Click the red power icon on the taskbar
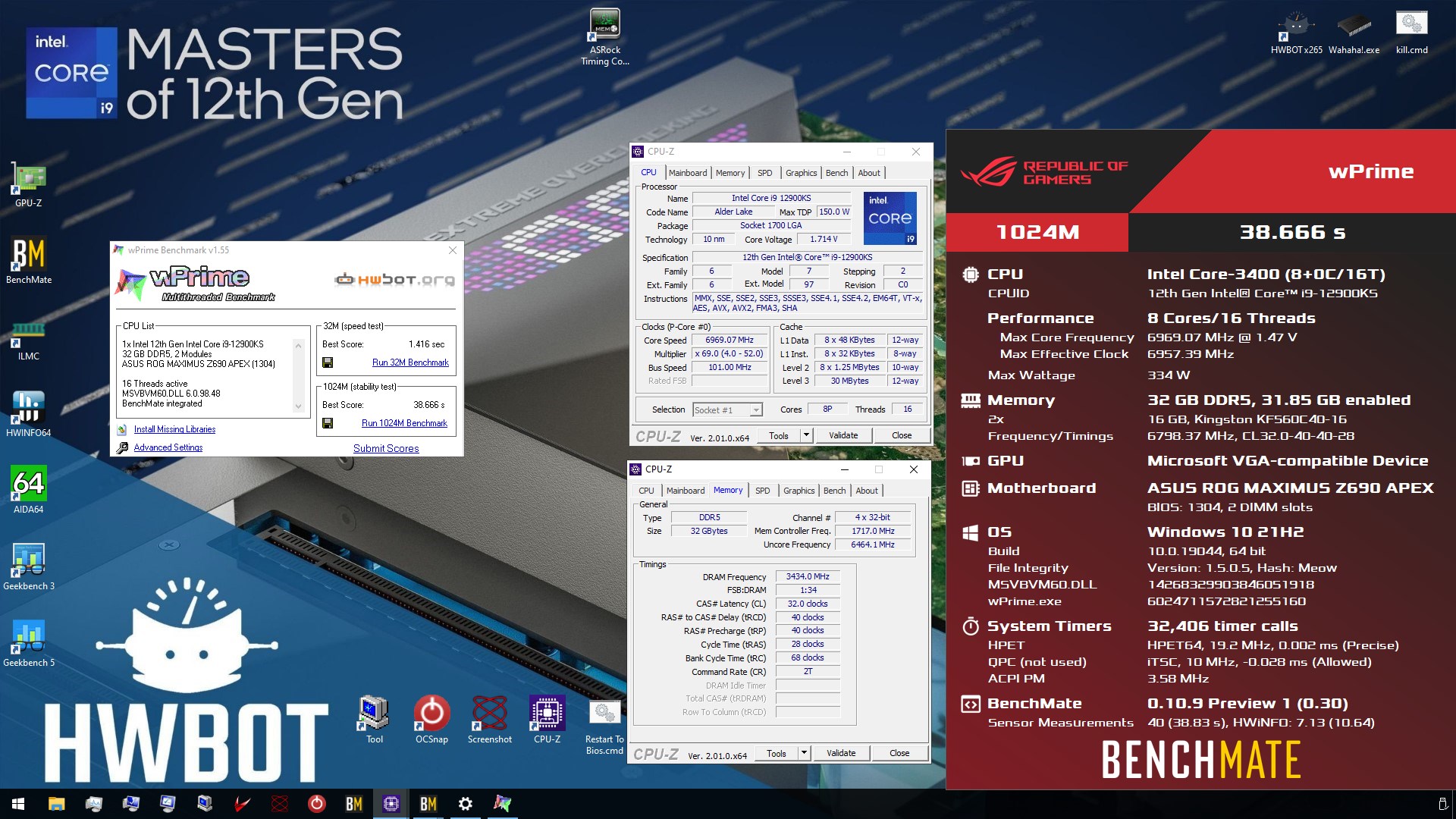Viewport: 1456px width, 819px height. pyautogui.click(x=317, y=804)
